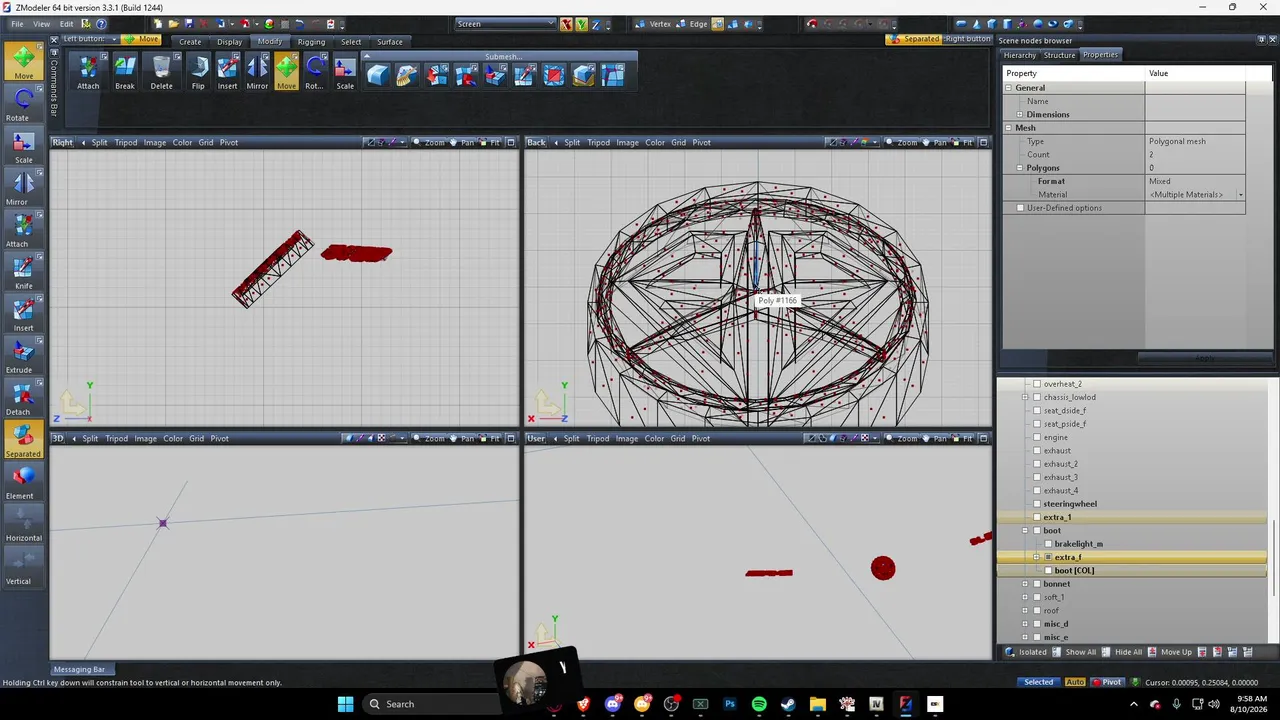Open the Screen coordinate system dropdown
1280x720 pixels.
pyautogui.click(x=505, y=24)
